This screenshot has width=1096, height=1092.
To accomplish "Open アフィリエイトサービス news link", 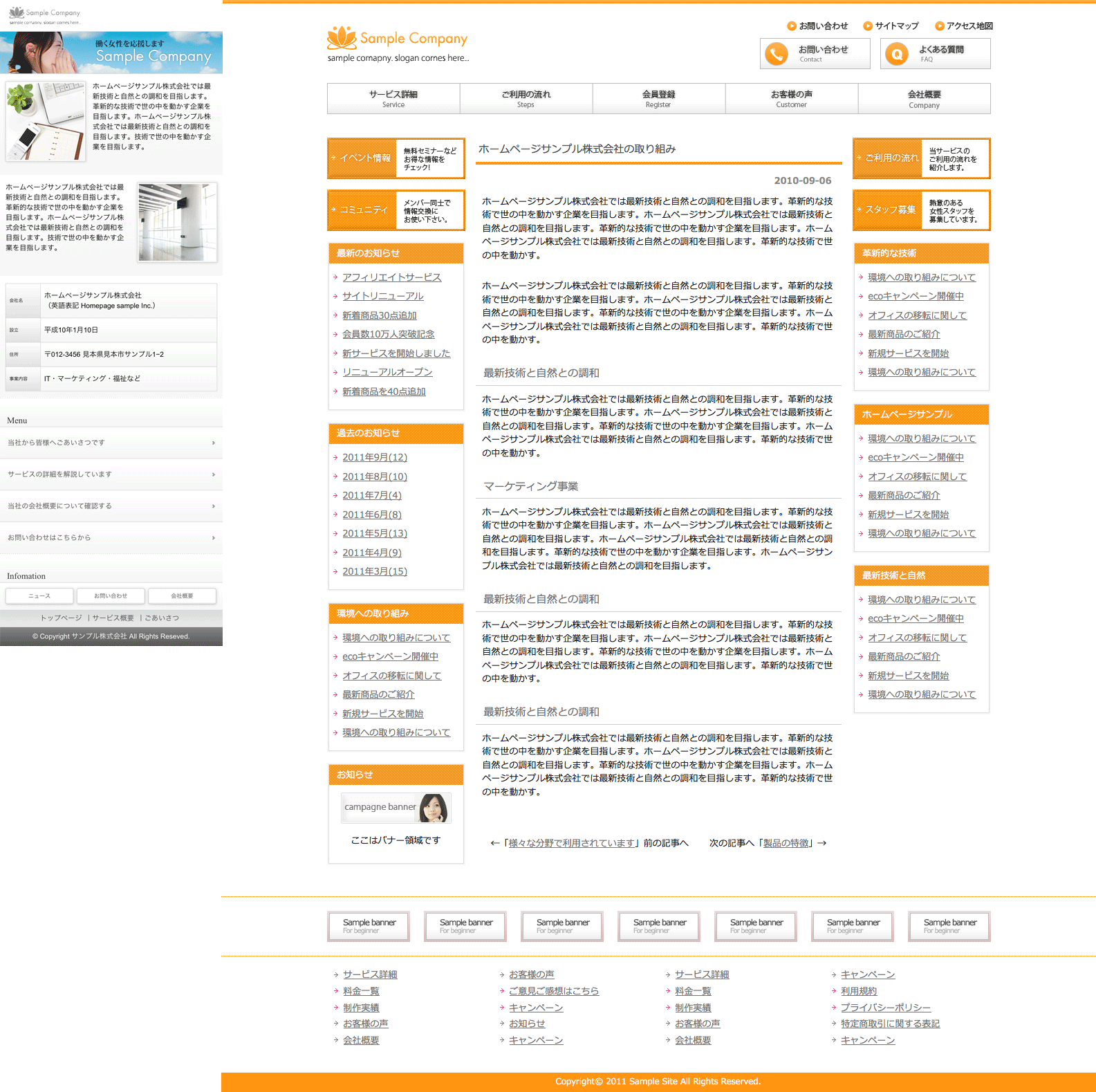I will click(x=391, y=277).
